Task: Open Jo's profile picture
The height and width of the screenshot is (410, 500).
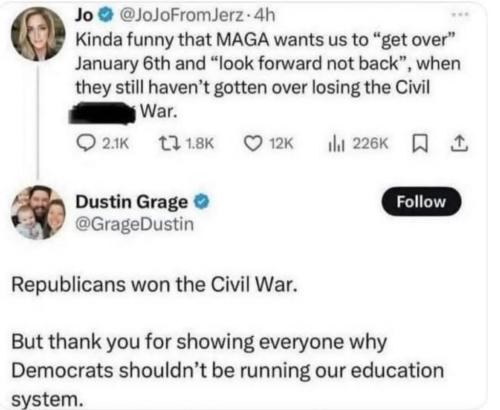Action: coord(38,34)
